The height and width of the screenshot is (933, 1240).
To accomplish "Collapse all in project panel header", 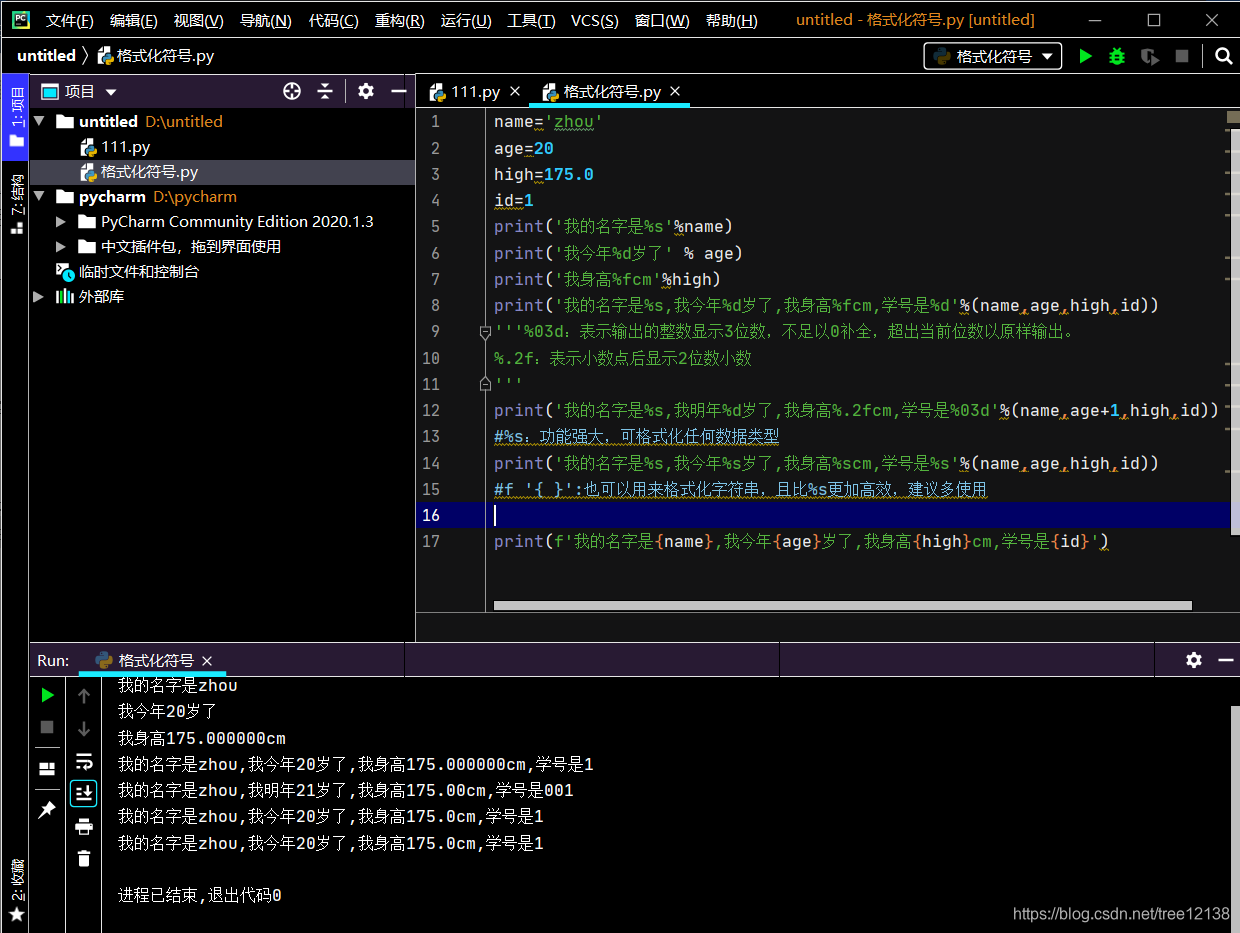I will pos(325,91).
